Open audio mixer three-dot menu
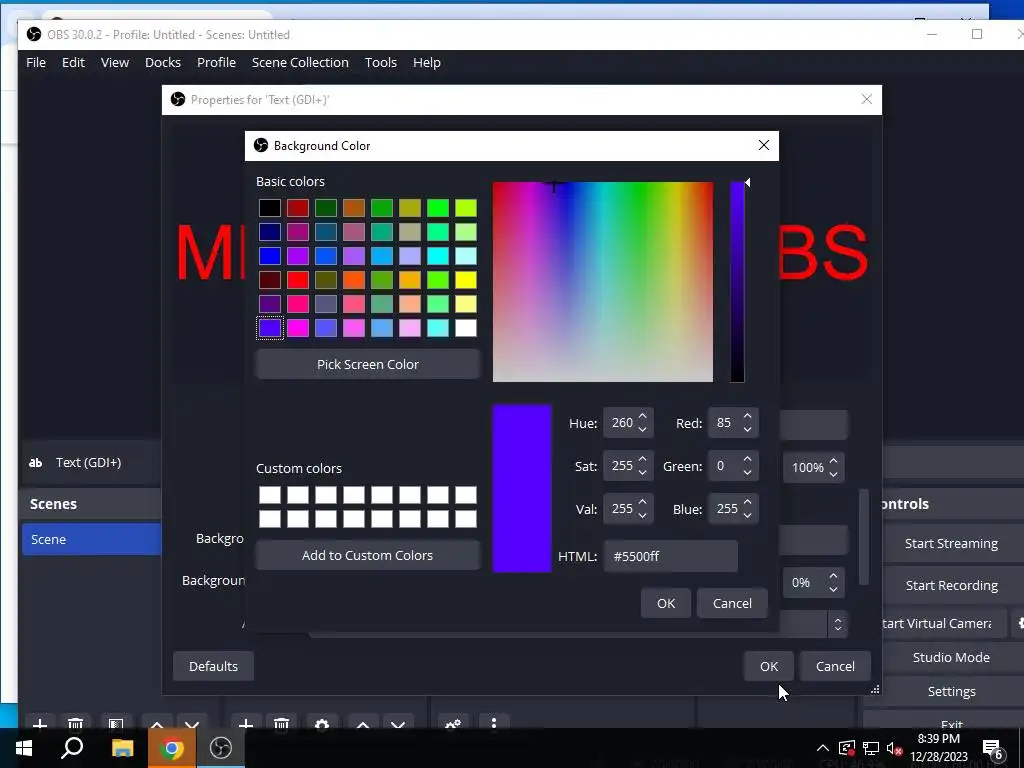The height and width of the screenshot is (768, 1024). tap(494, 724)
